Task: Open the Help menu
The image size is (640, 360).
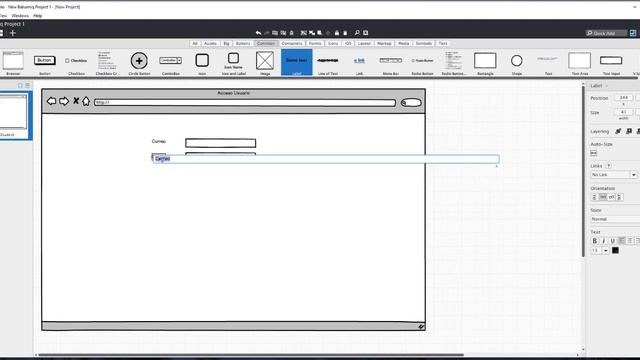Action: [38, 16]
